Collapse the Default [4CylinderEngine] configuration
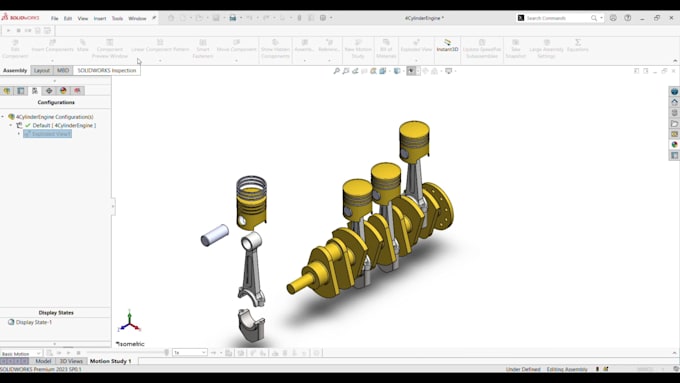Screen dimensions: 680x383 click(x=11, y=125)
